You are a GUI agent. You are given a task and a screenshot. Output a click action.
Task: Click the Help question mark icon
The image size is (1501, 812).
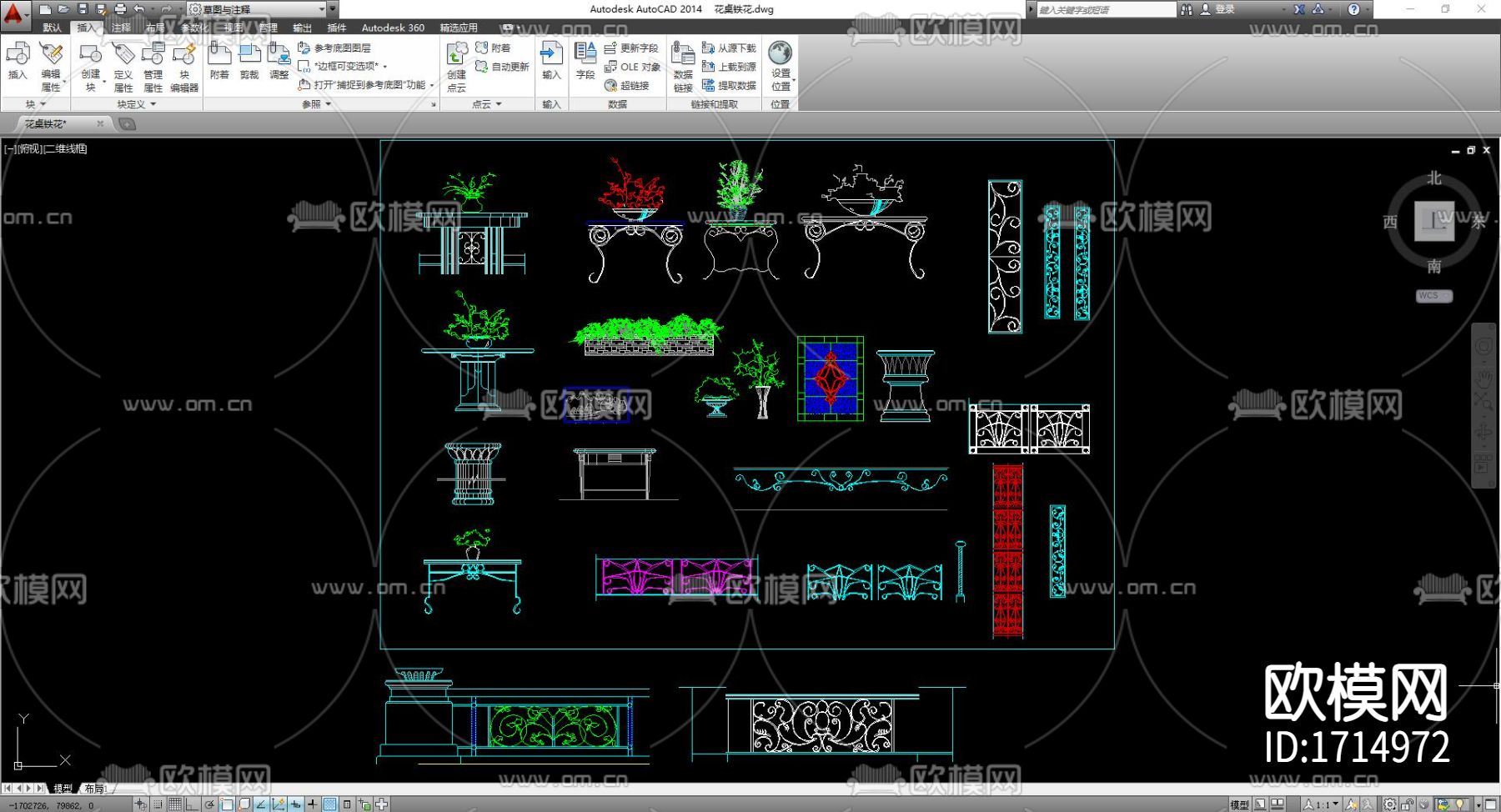(x=1353, y=9)
